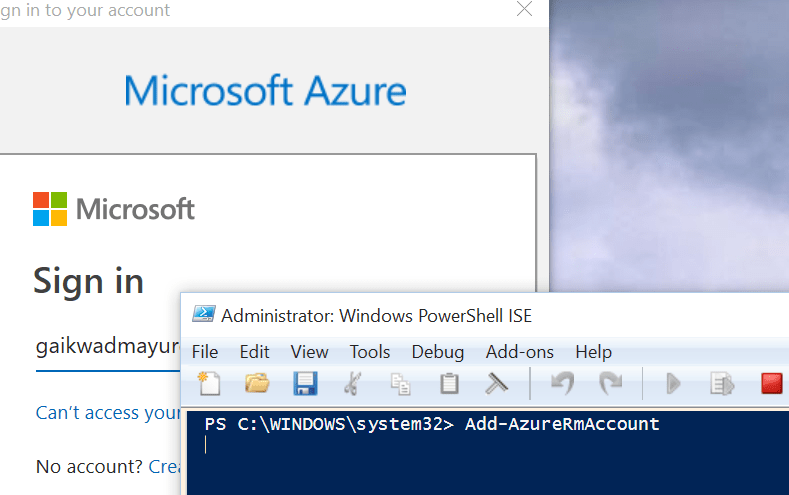Click the Administrator: Windows PowerShell ISE title
The height and width of the screenshot is (495, 789).
click(376, 316)
